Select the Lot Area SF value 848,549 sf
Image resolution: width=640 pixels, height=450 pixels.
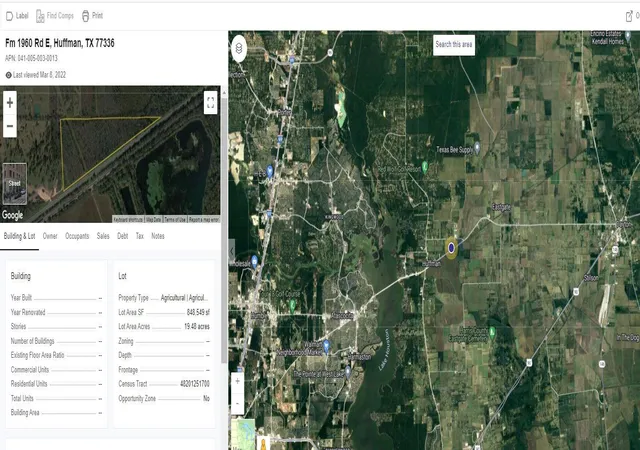(198, 312)
